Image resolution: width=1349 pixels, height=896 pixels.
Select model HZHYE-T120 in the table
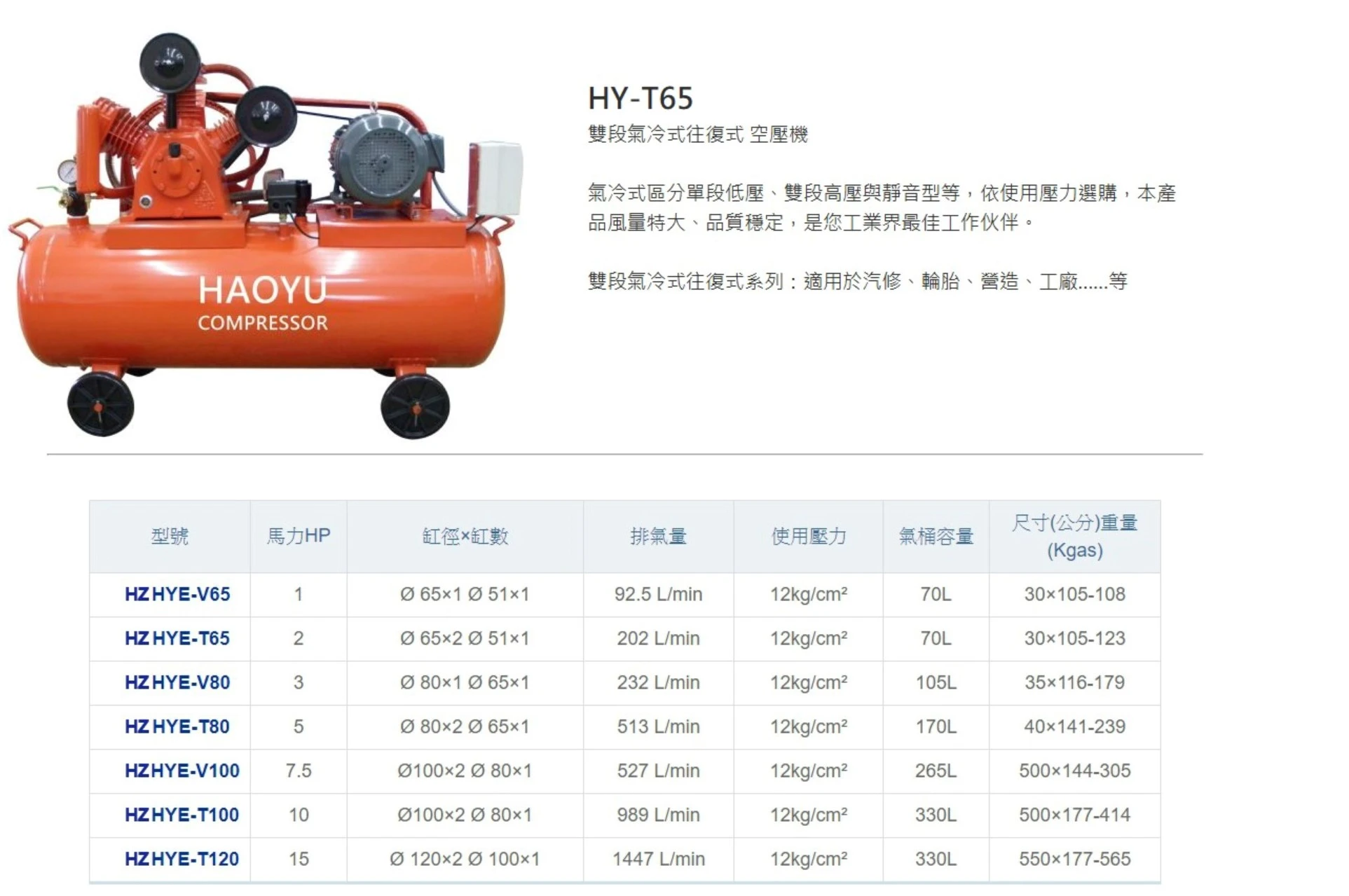coord(182,860)
